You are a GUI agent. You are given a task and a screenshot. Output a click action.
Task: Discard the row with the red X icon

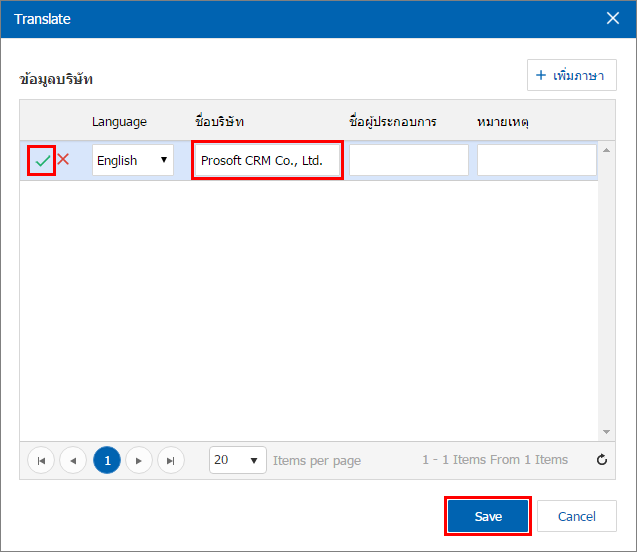point(63,159)
